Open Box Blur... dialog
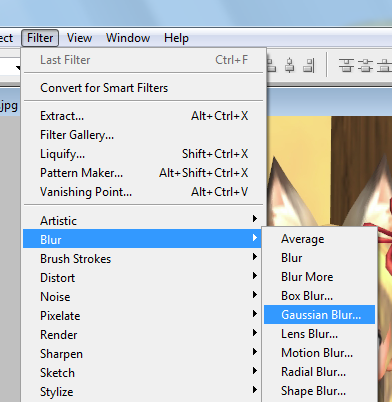The width and height of the screenshot is (392, 402). [x=320, y=296]
